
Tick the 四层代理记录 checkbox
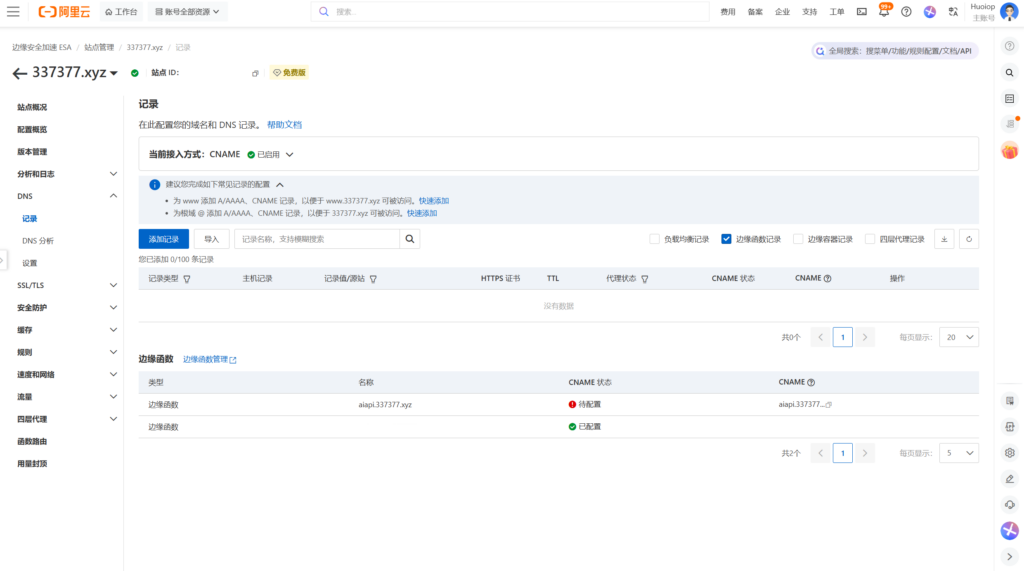pyautogui.click(x=870, y=239)
